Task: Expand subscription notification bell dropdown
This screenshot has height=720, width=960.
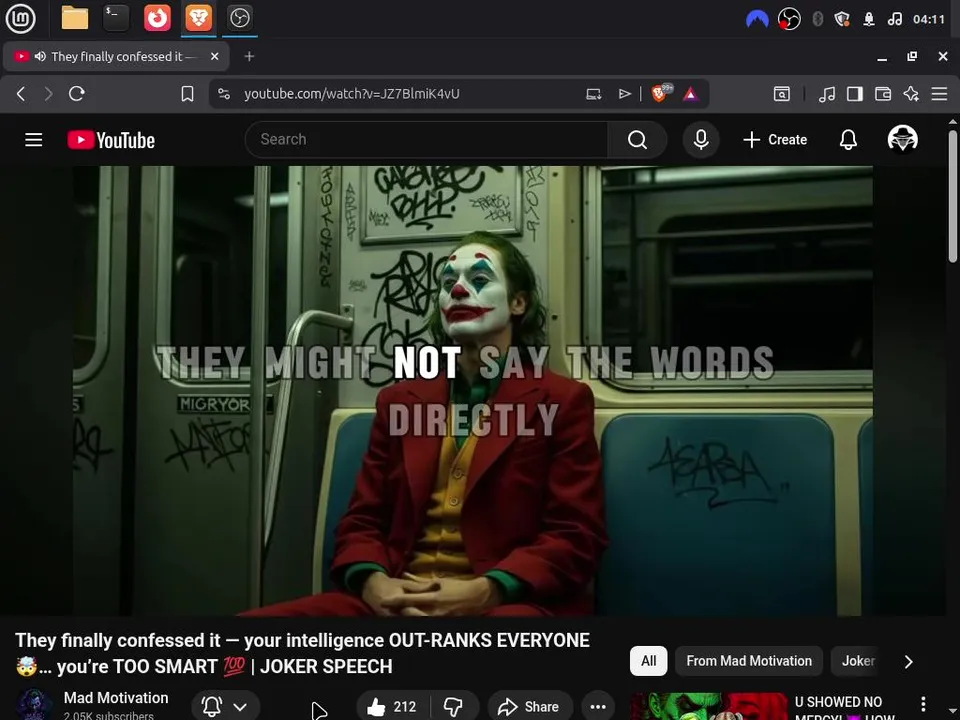Action: [x=225, y=707]
